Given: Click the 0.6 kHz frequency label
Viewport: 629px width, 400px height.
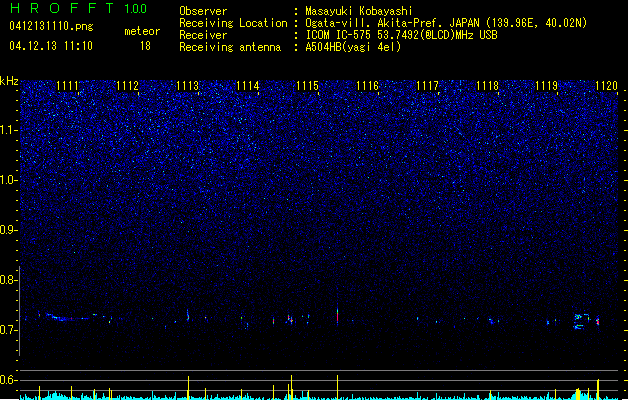Looking at the screenshot, I should (9, 380).
